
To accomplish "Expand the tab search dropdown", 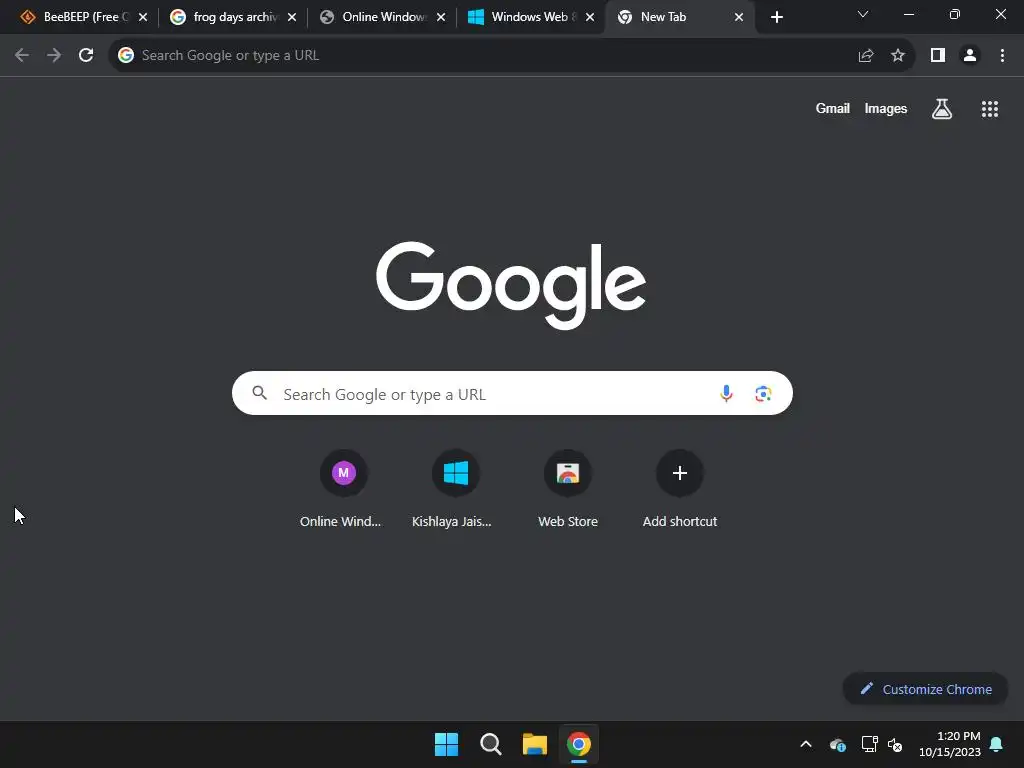I will [x=863, y=14].
